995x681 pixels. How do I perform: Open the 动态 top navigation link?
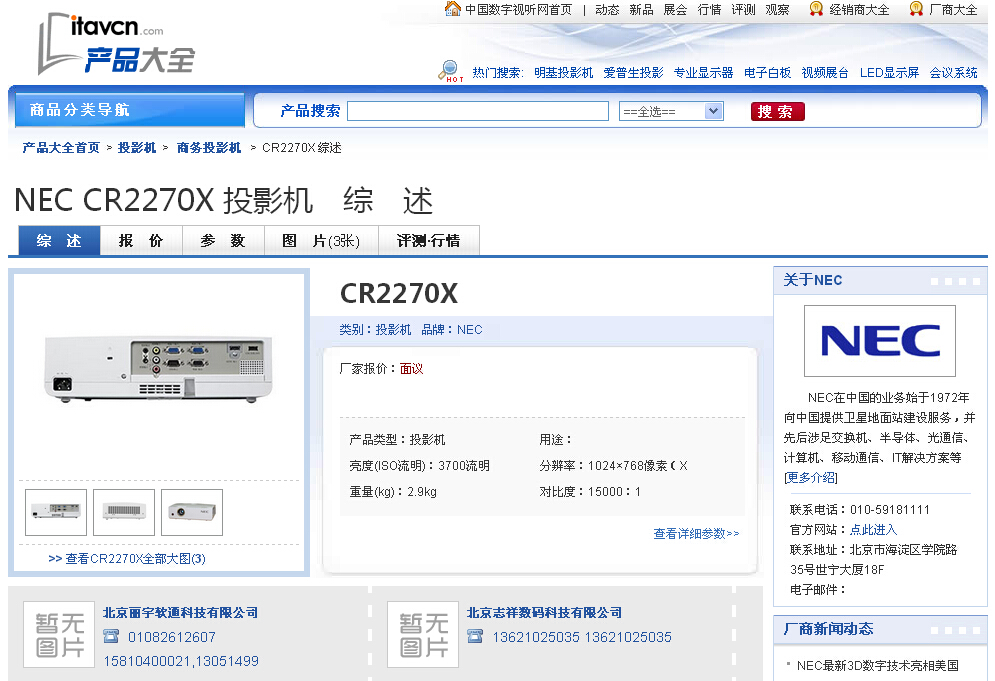(x=607, y=10)
